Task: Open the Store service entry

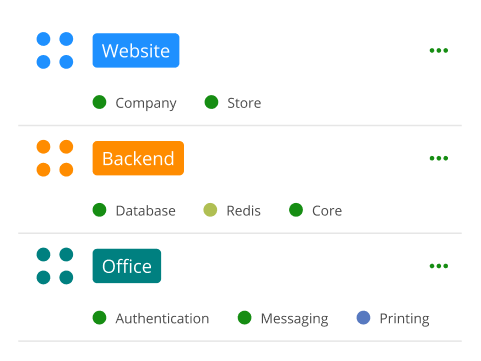Action: click(x=233, y=103)
